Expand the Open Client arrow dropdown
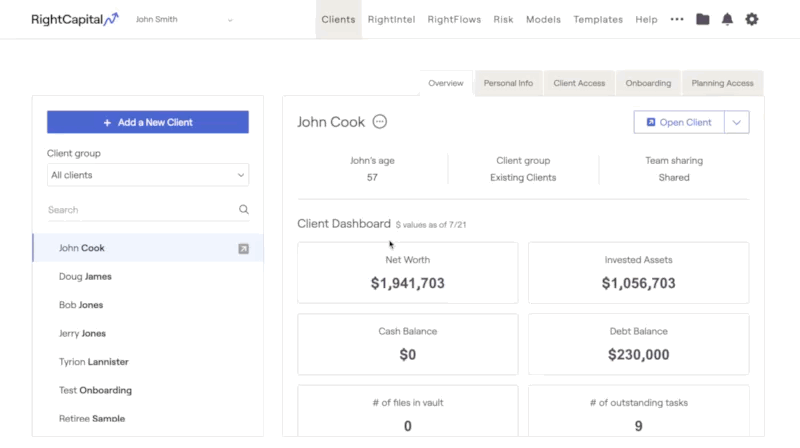 (736, 122)
